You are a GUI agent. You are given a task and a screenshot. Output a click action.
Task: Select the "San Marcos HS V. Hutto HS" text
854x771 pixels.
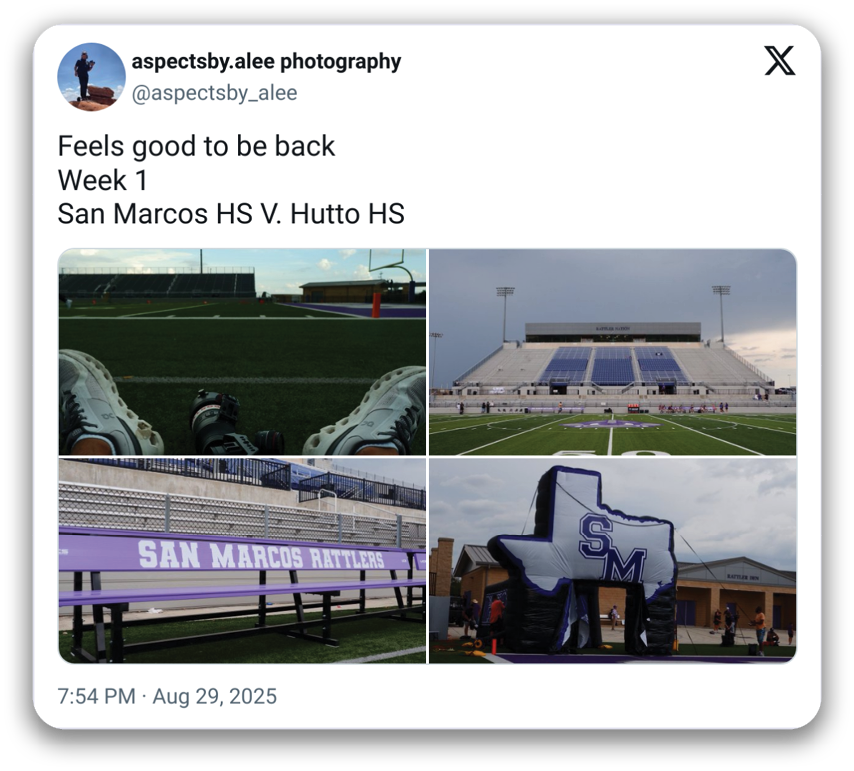point(231,214)
